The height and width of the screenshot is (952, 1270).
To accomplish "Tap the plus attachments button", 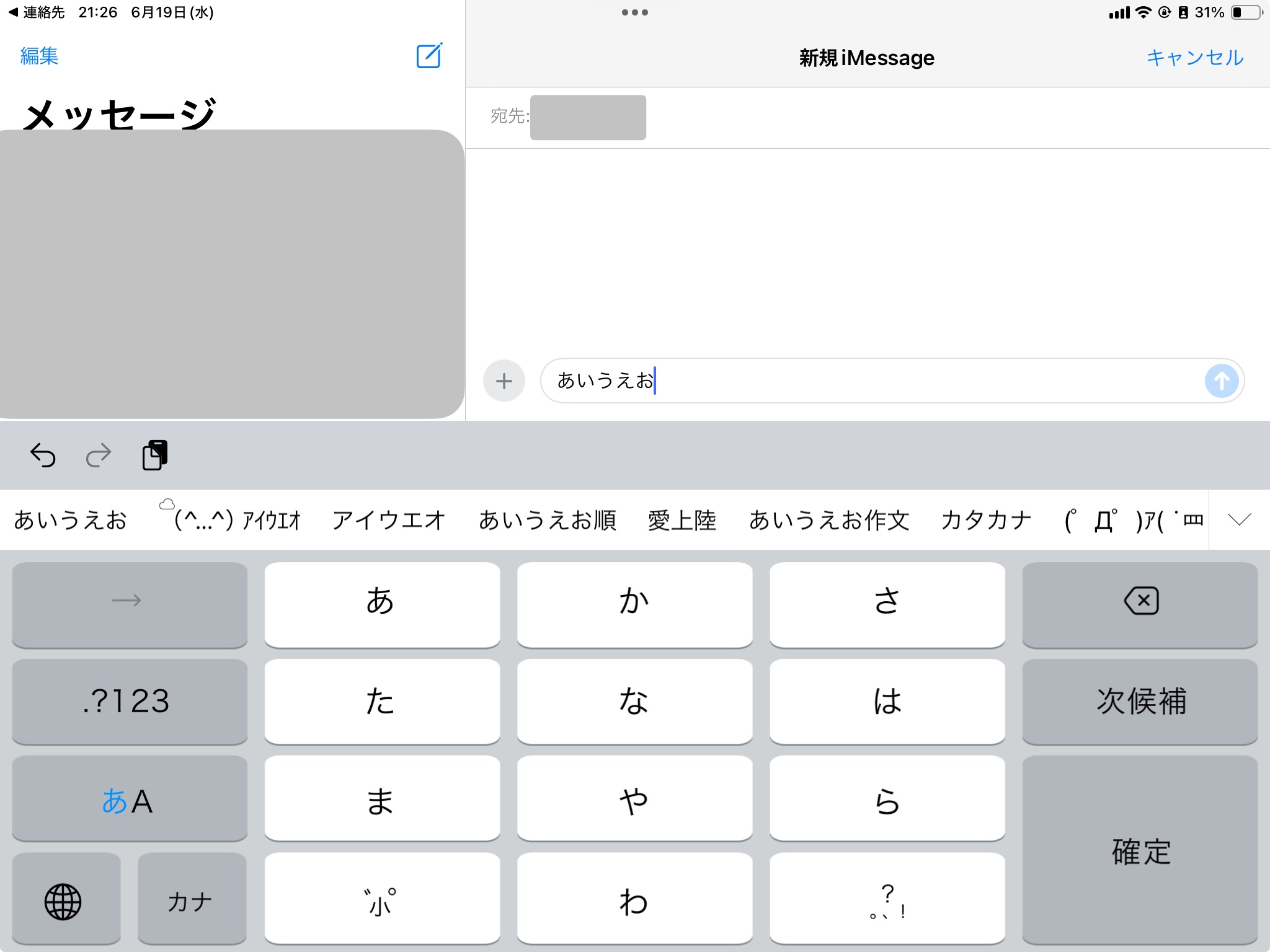I will 504,381.
